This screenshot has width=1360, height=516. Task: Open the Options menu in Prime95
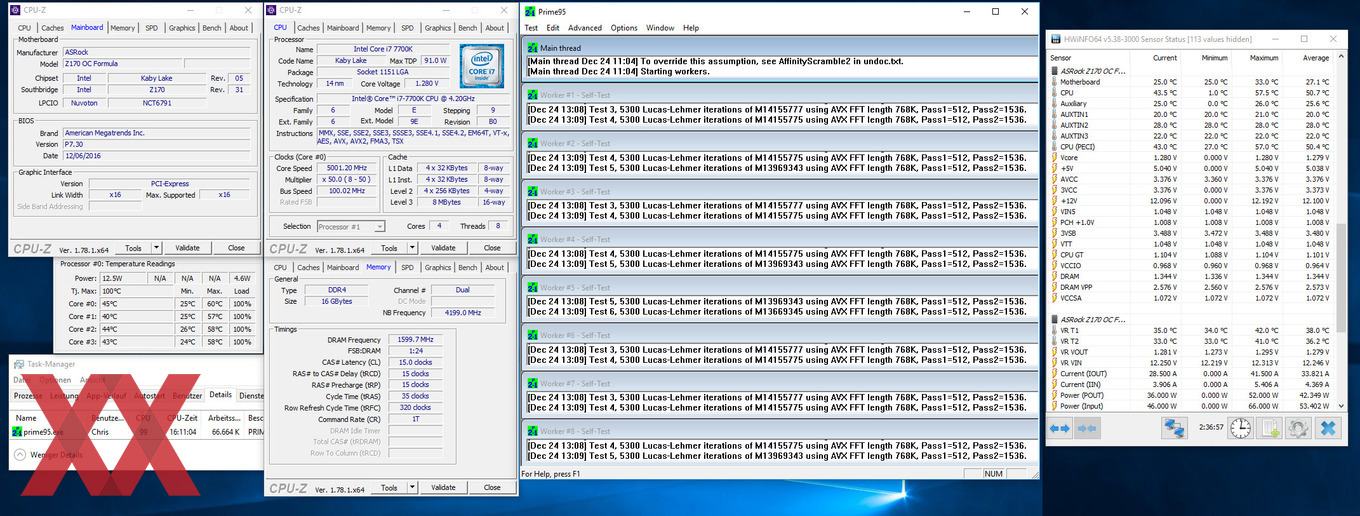click(624, 28)
